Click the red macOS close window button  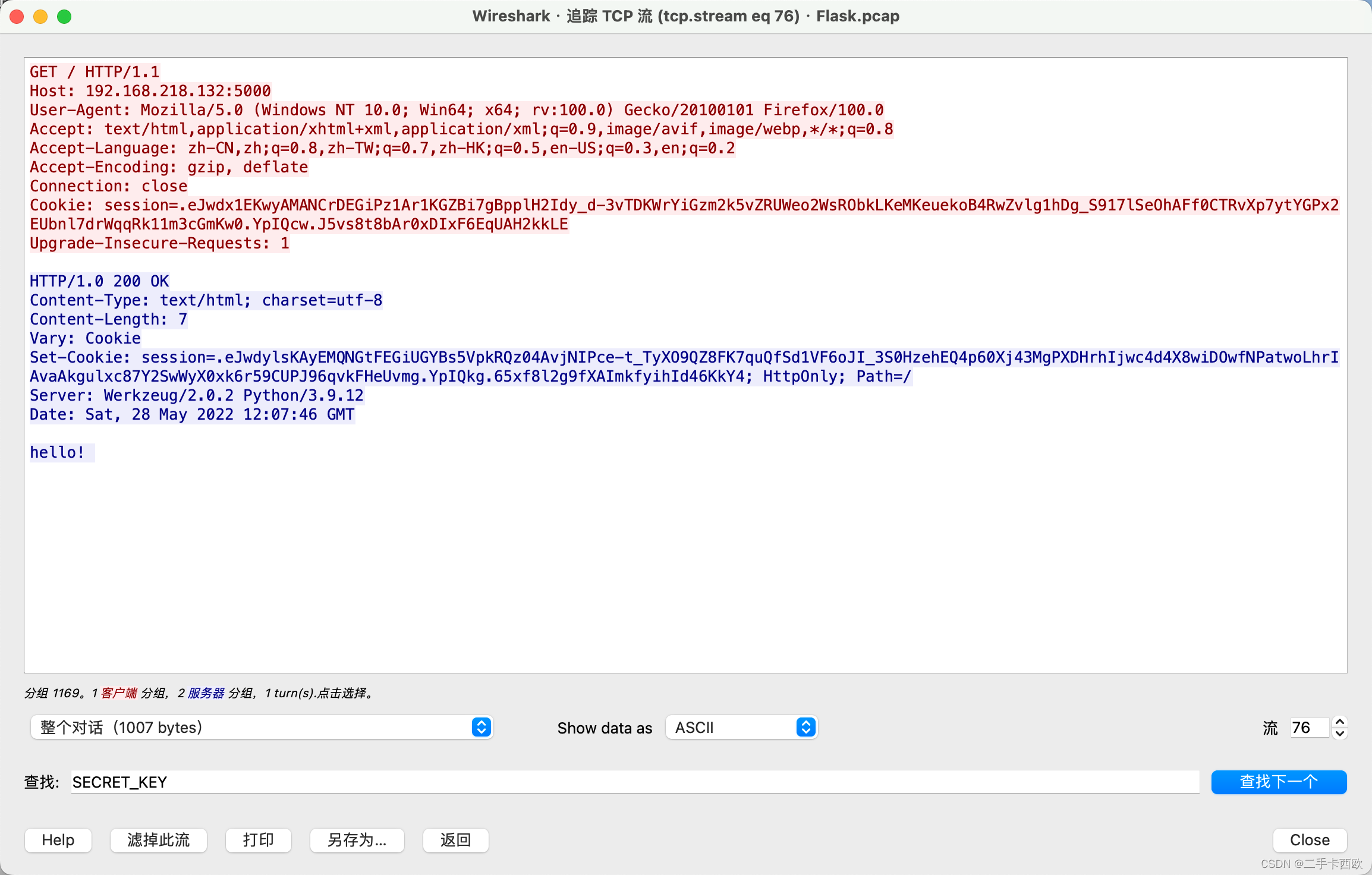[17, 16]
